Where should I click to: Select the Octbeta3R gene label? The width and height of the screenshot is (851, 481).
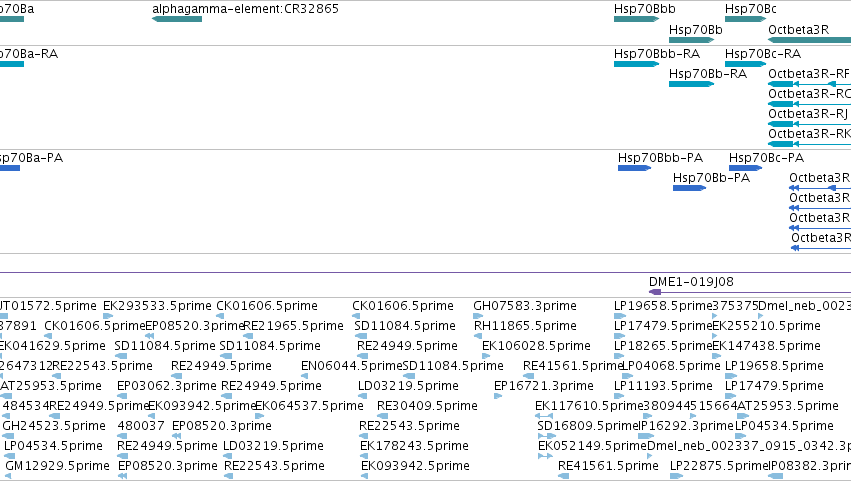798,30
